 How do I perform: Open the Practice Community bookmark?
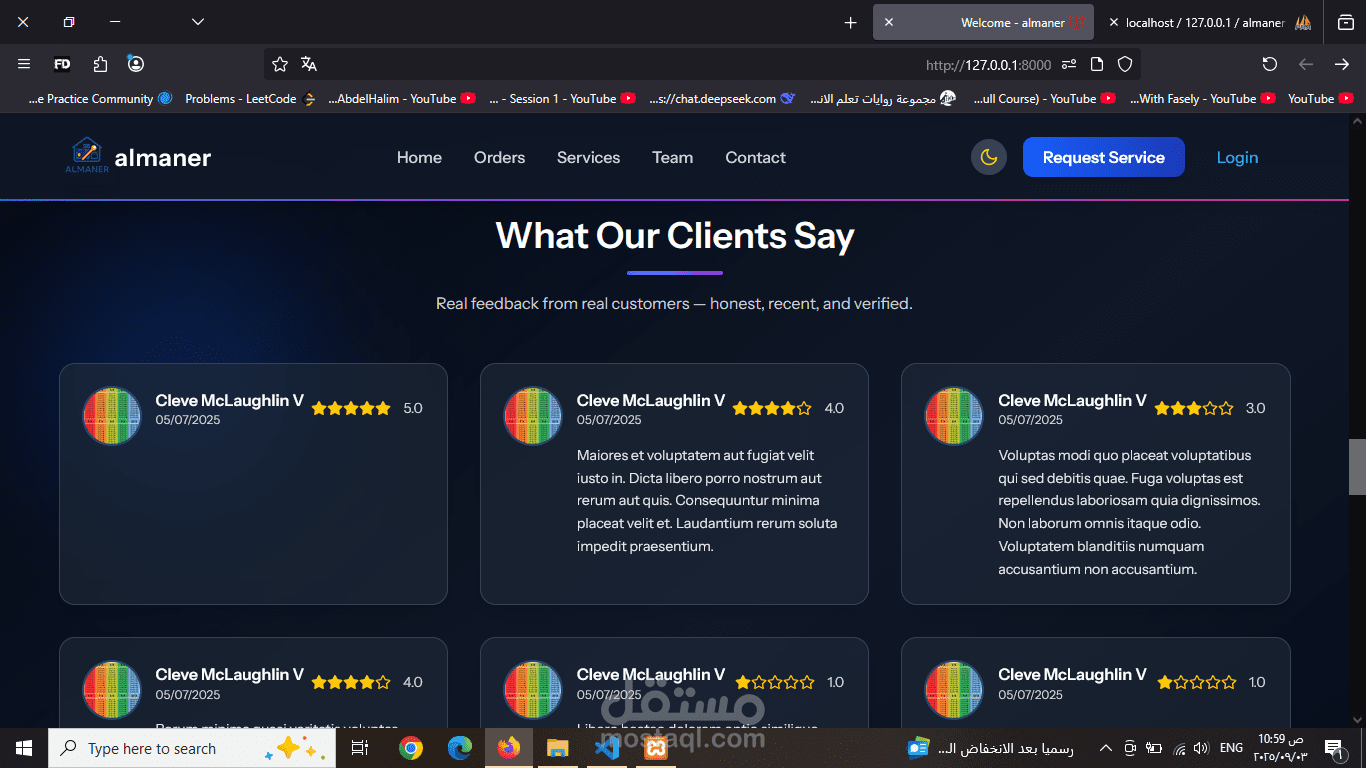[x=100, y=98]
